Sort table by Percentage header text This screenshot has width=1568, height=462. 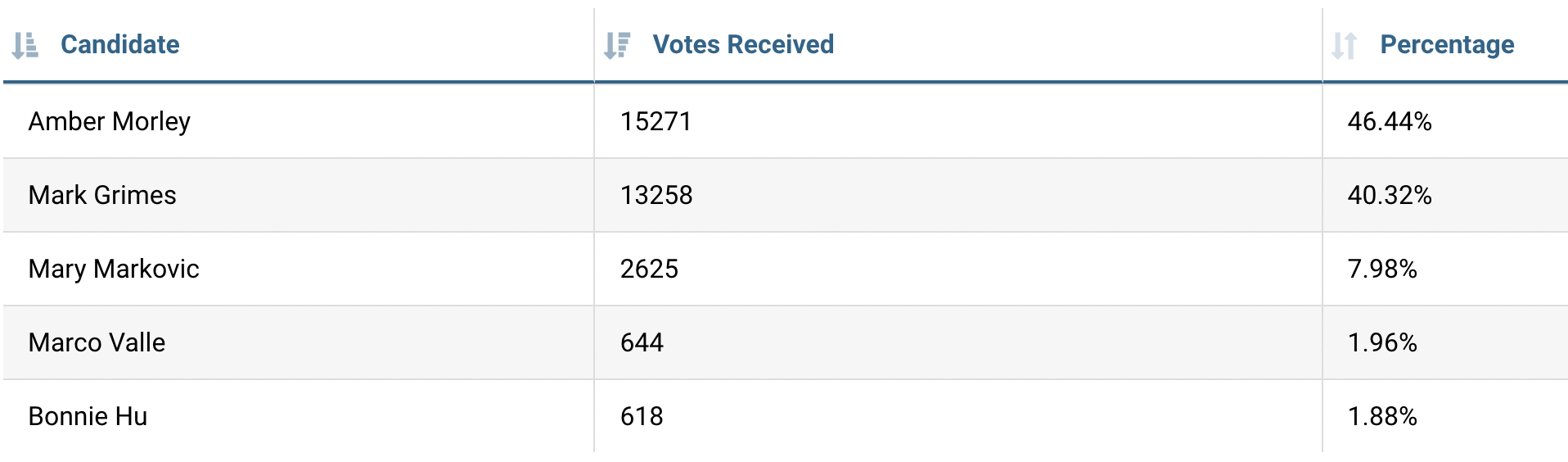coord(1447,44)
